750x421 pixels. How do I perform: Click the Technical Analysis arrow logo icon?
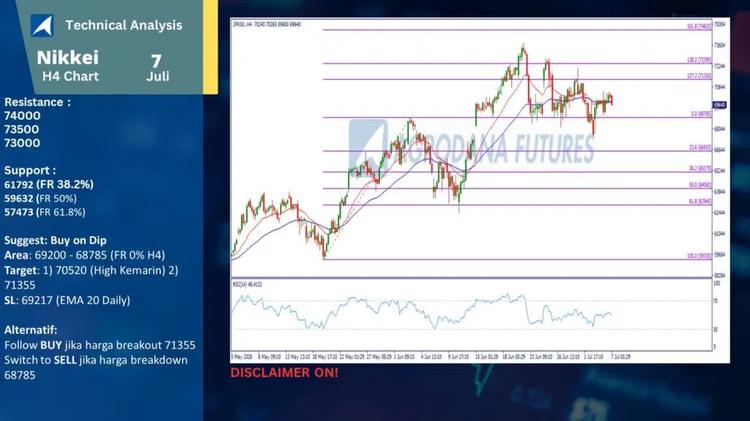[42, 25]
